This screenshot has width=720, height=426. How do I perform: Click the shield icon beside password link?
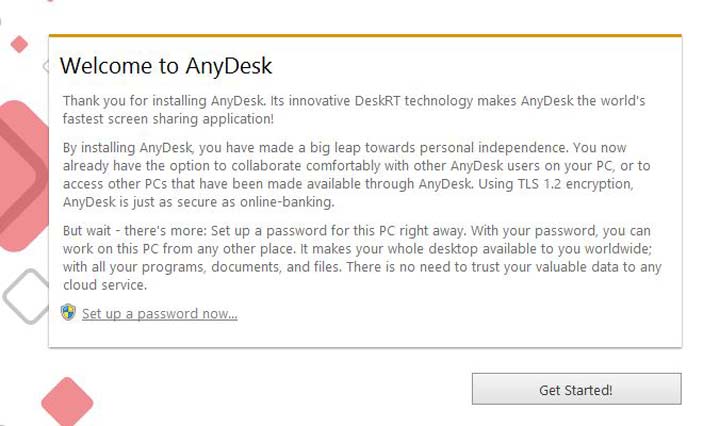pos(69,313)
